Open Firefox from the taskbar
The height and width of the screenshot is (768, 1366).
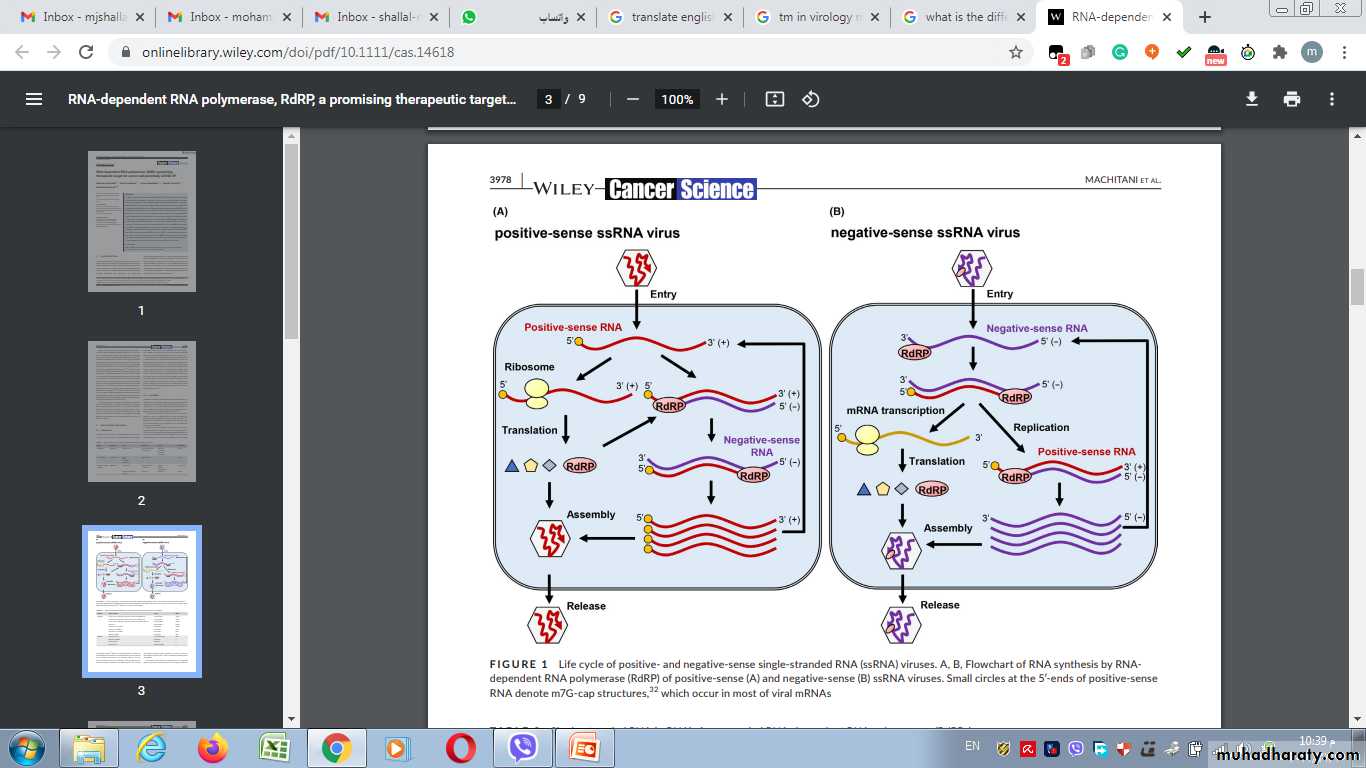coord(212,747)
